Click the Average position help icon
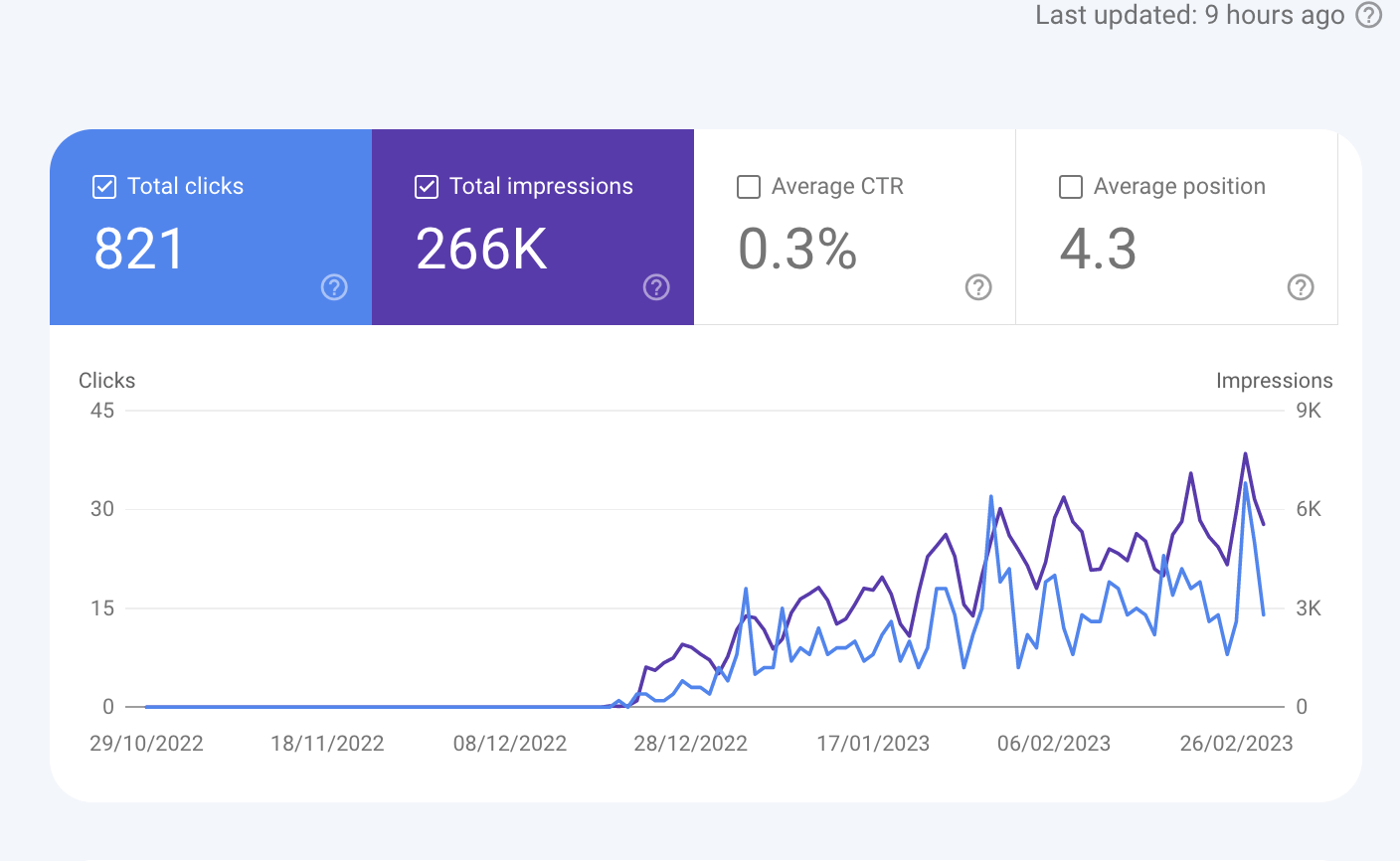 pyautogui.click(x=1301, y=287)
